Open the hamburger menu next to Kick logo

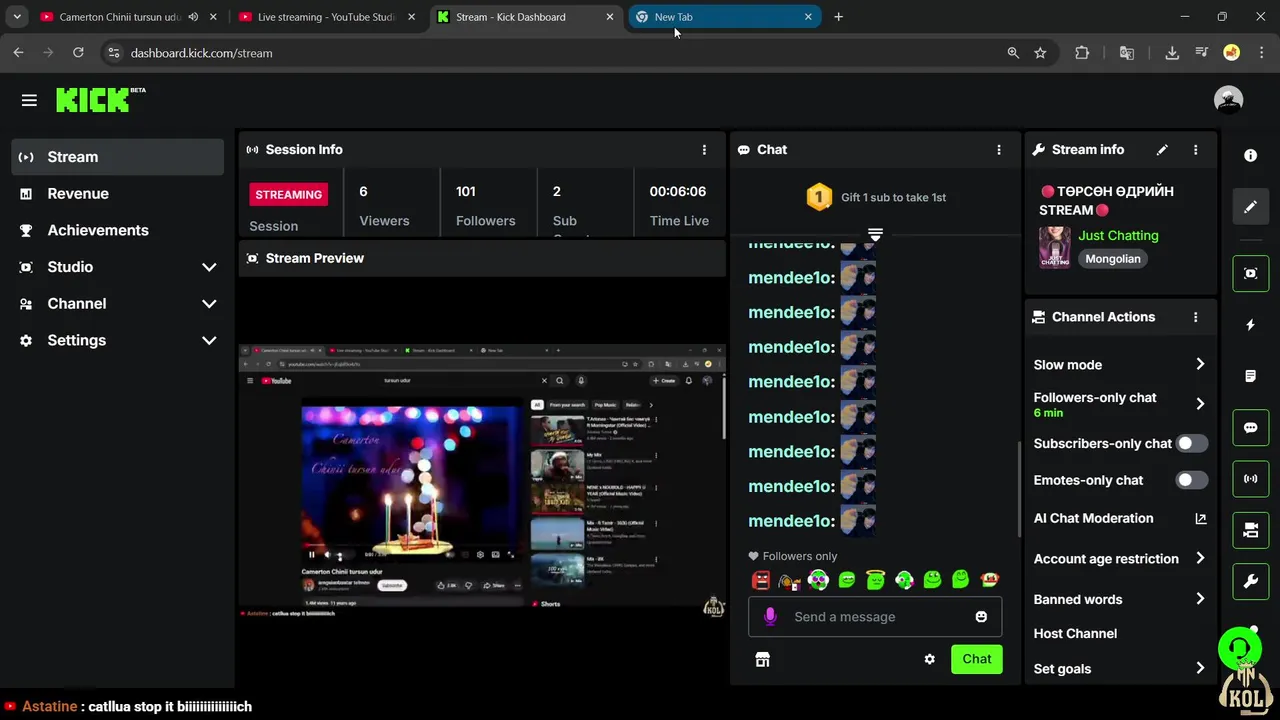(x=29, y=100)
